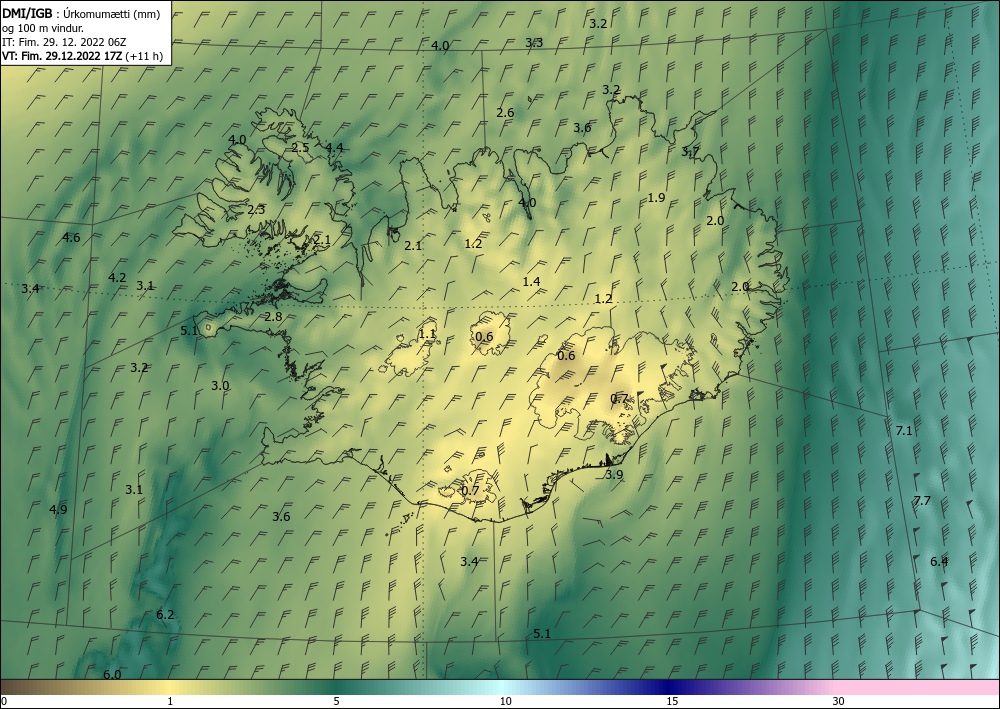Screen dimensions: 1000x709
Task: Click the "7.7" value on the map
Action: (x=922, y=501)
